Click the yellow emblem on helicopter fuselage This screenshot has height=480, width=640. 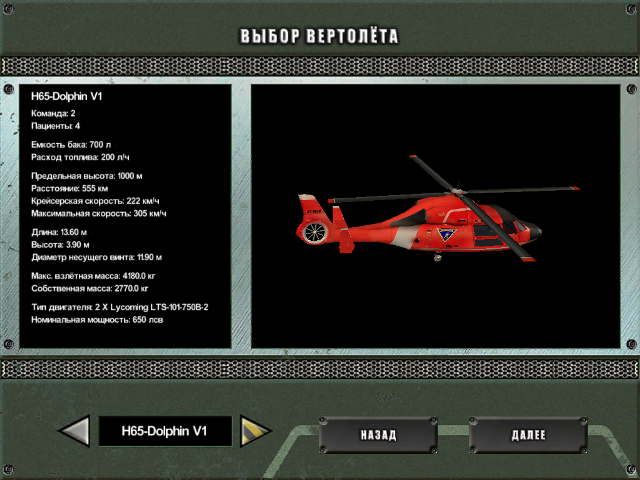[444, 235]
